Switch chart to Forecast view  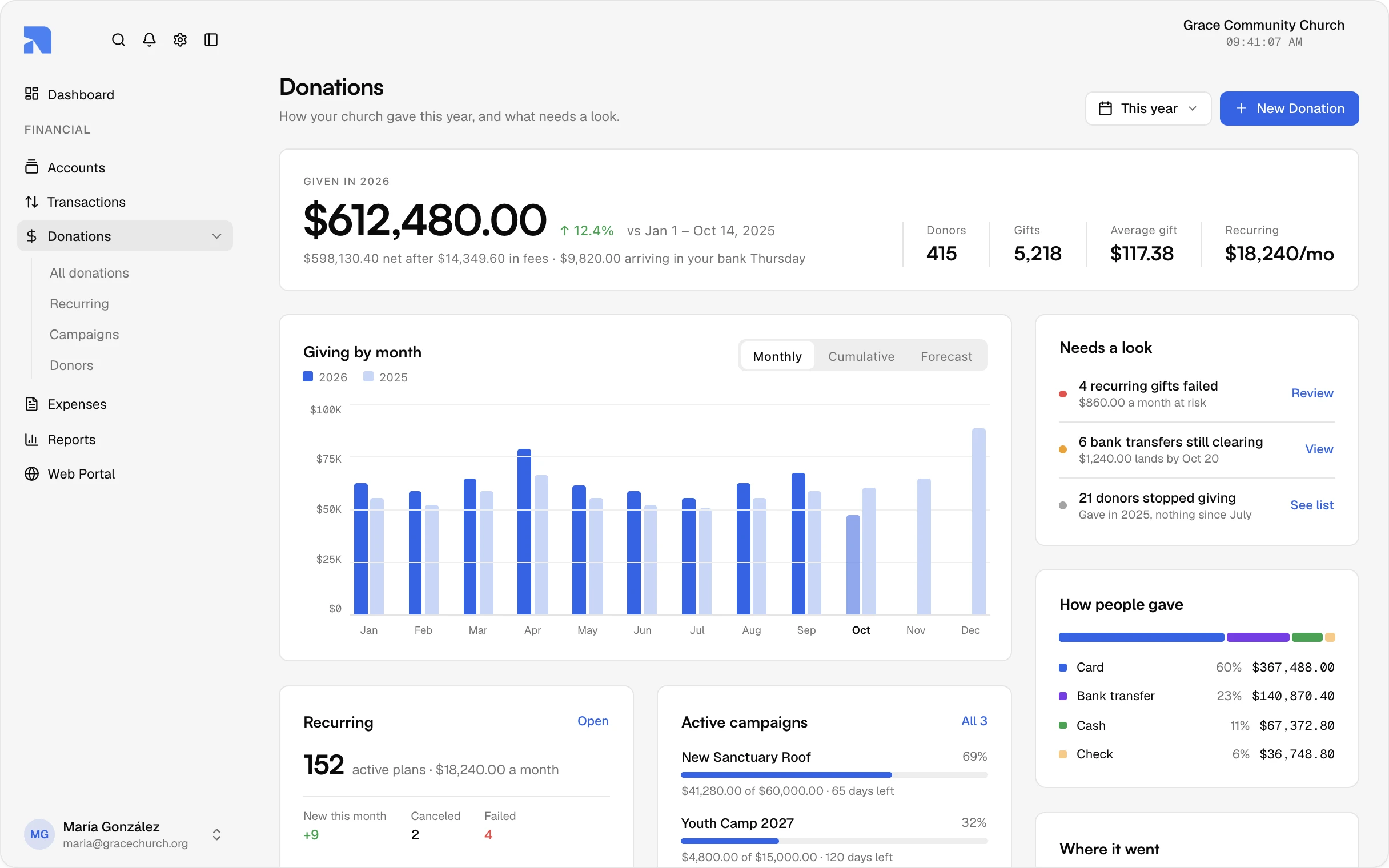pyautogui.click(x=946, y=356)
